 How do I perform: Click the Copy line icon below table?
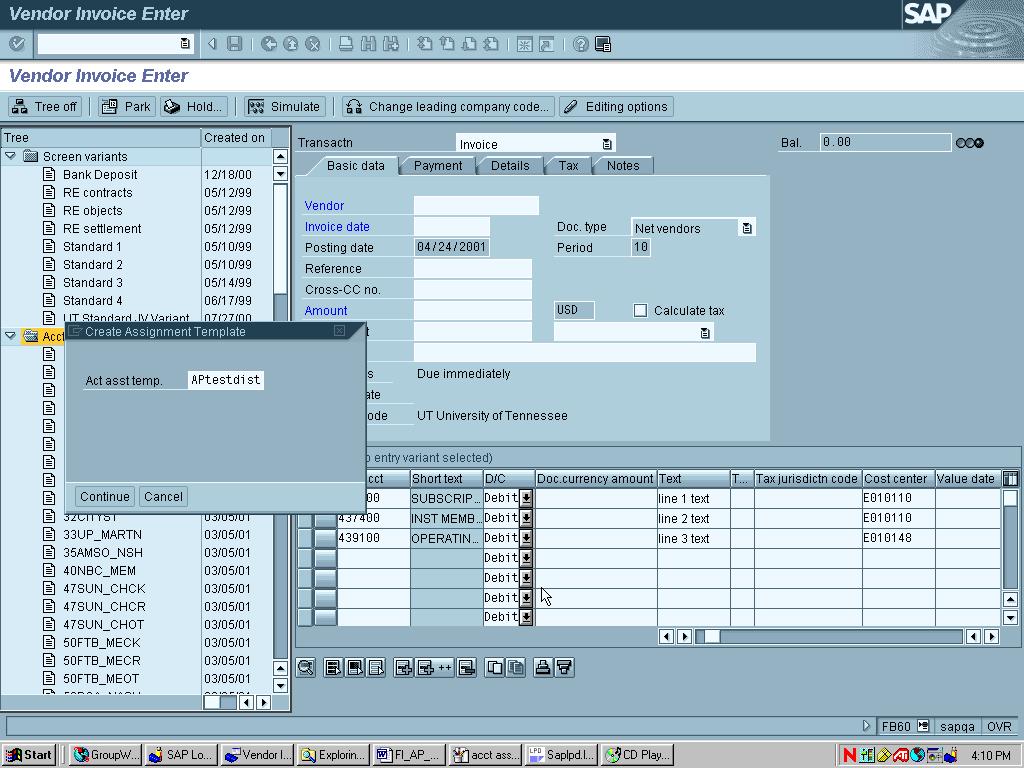(495, 667)
